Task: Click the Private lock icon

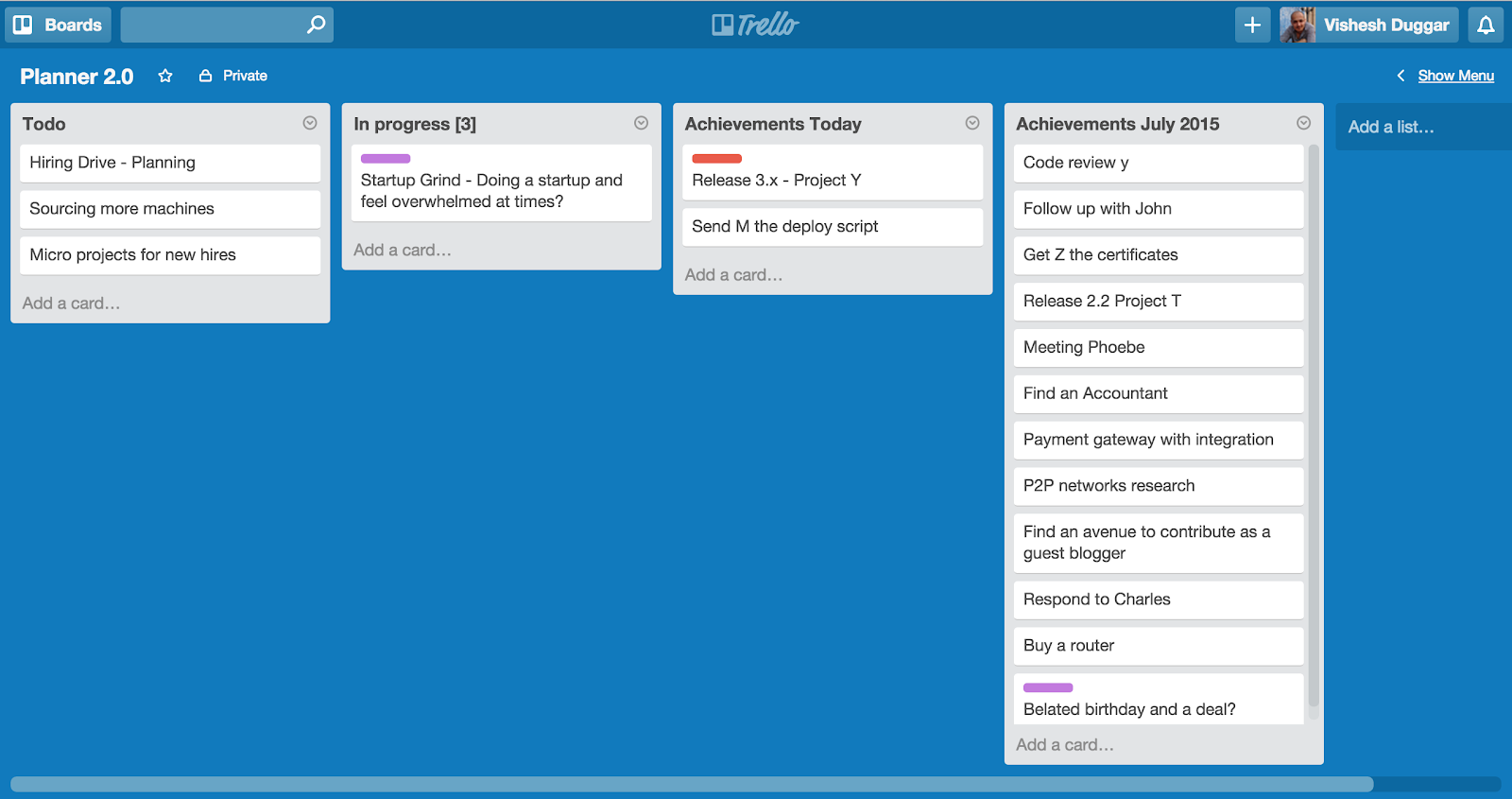Action: pyautogui.click(x=205, y=76)
